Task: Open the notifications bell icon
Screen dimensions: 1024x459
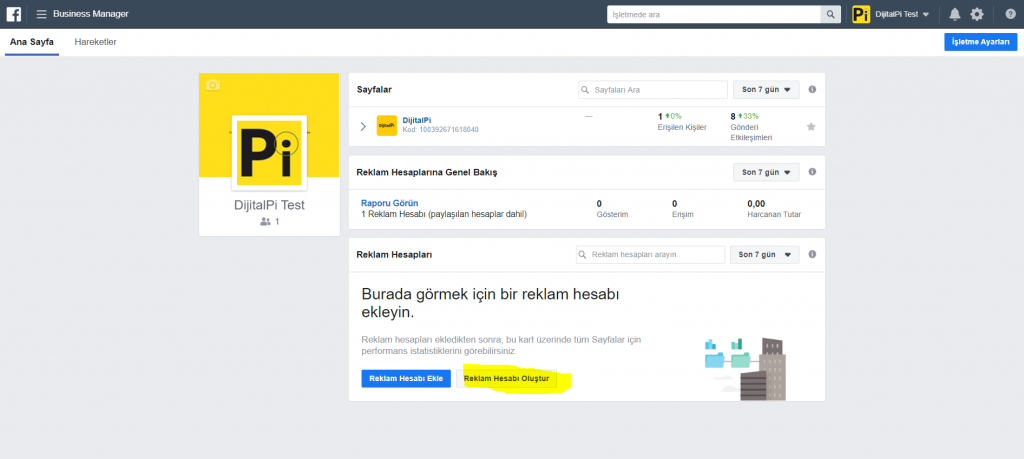Action: [955, 14]
